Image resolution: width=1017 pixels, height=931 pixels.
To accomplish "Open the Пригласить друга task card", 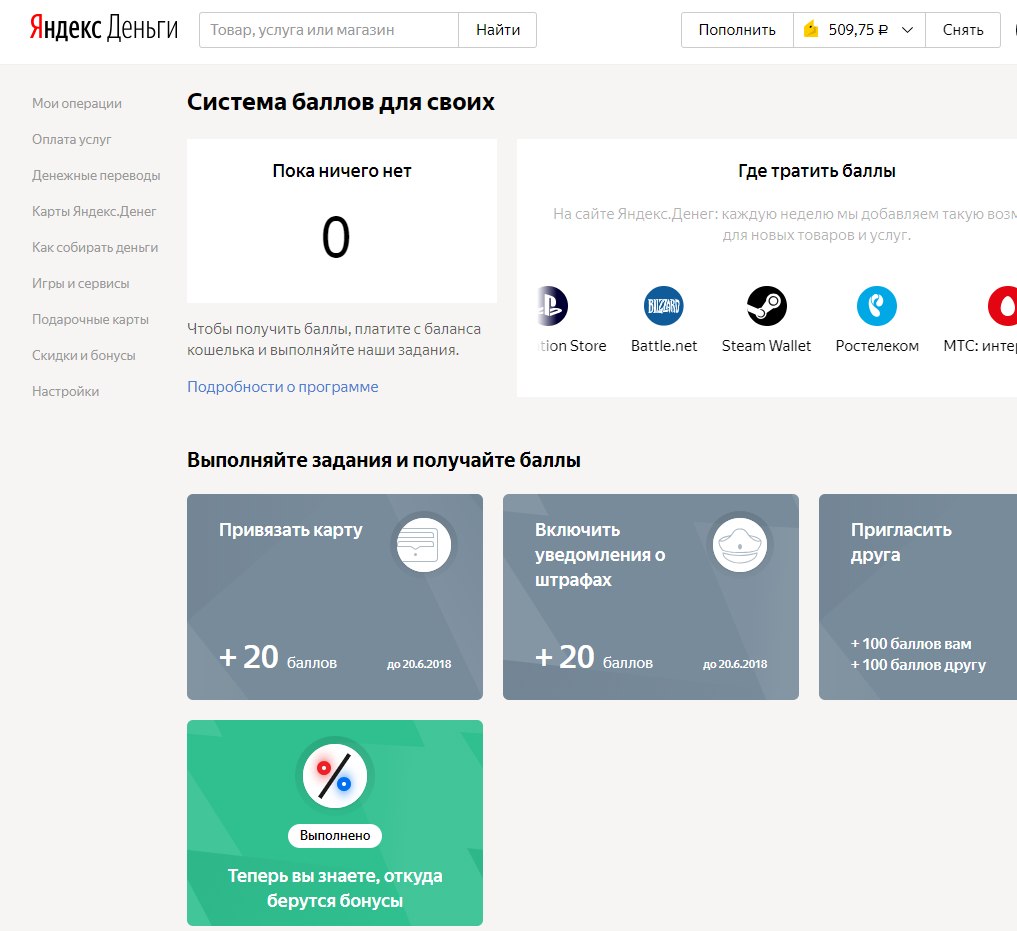I will (x=918, y=597).
